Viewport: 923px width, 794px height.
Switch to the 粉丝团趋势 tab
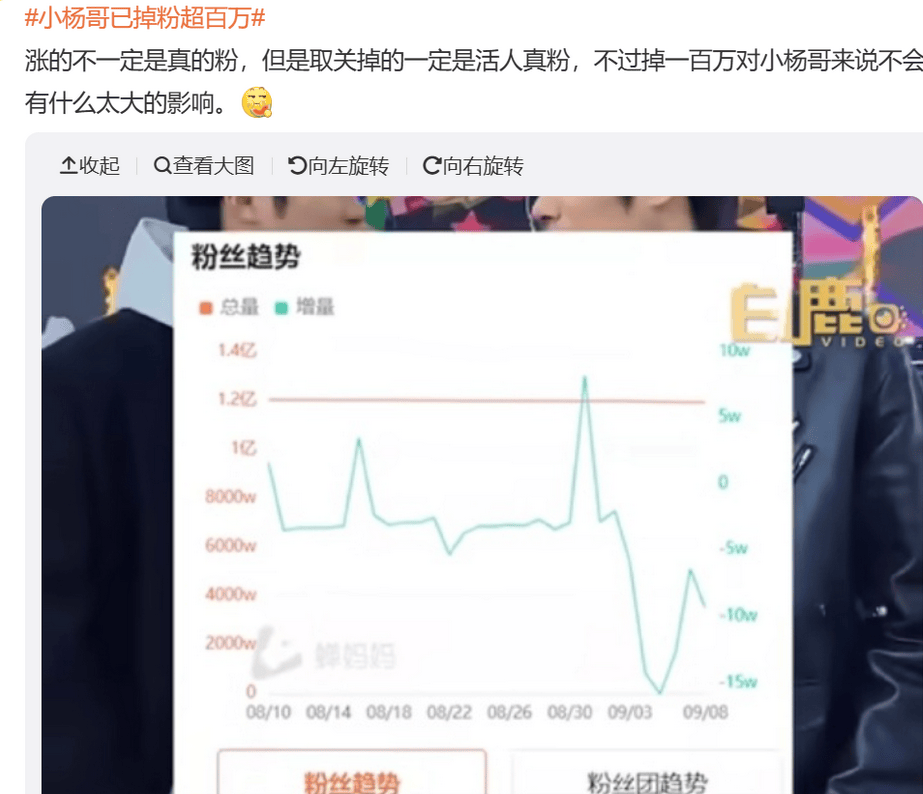[647, 772]
